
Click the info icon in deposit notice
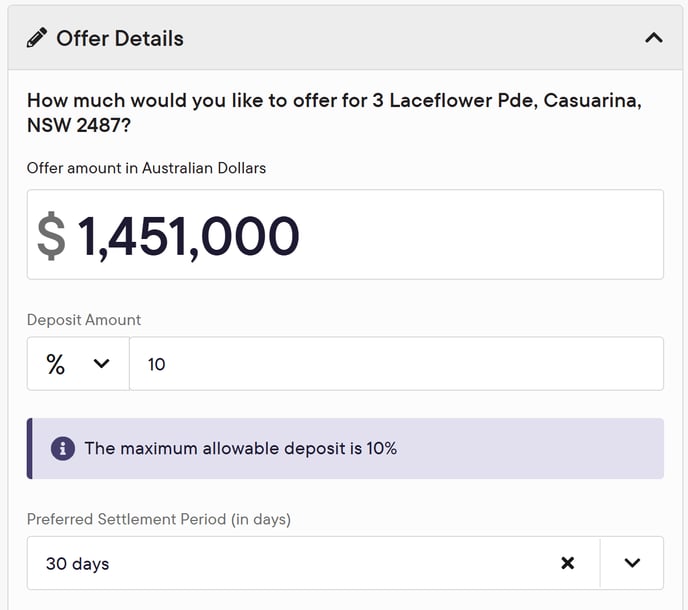(x=62, y=448)
